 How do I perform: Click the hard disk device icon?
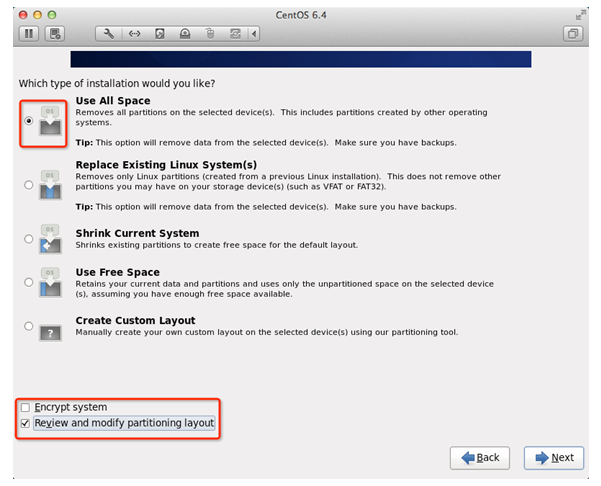click(x=160, y=34)
